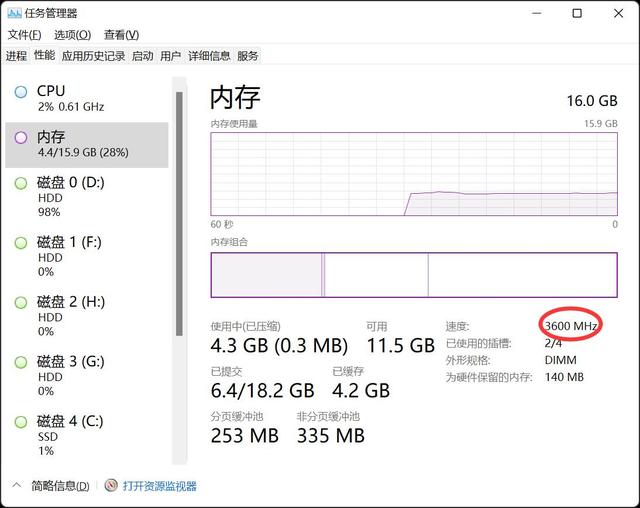Click the resource monitor icon at bottom
Screen dimensions: 640x508
point(111,485)
